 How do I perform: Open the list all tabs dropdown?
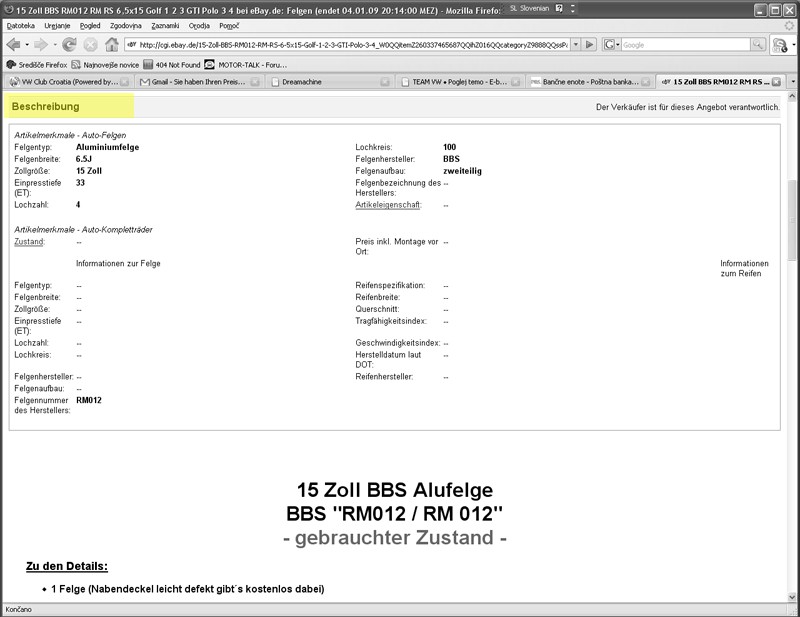click(x=793, y=82)
